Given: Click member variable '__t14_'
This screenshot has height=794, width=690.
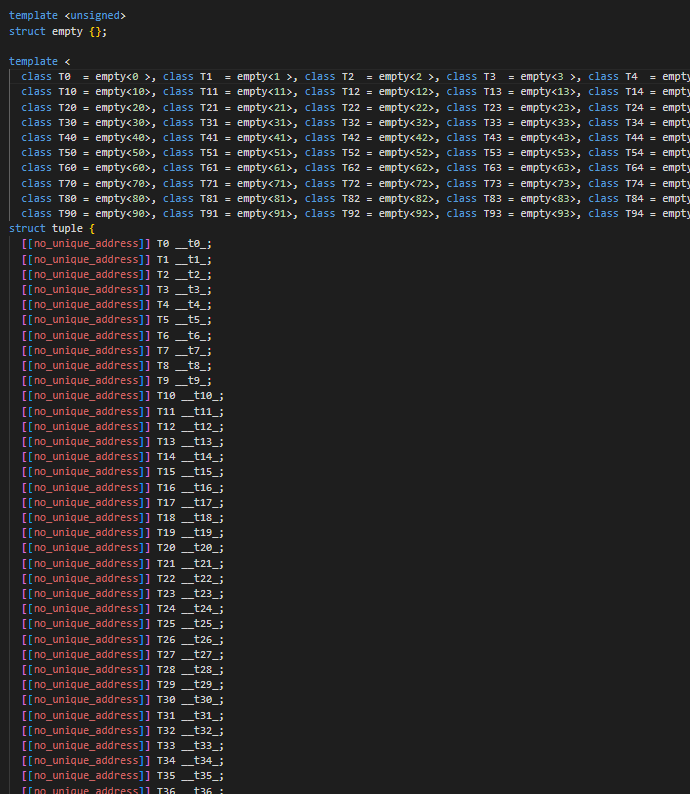Looking at the screenshot, I should pyautogui.click(x=200, y=456).
